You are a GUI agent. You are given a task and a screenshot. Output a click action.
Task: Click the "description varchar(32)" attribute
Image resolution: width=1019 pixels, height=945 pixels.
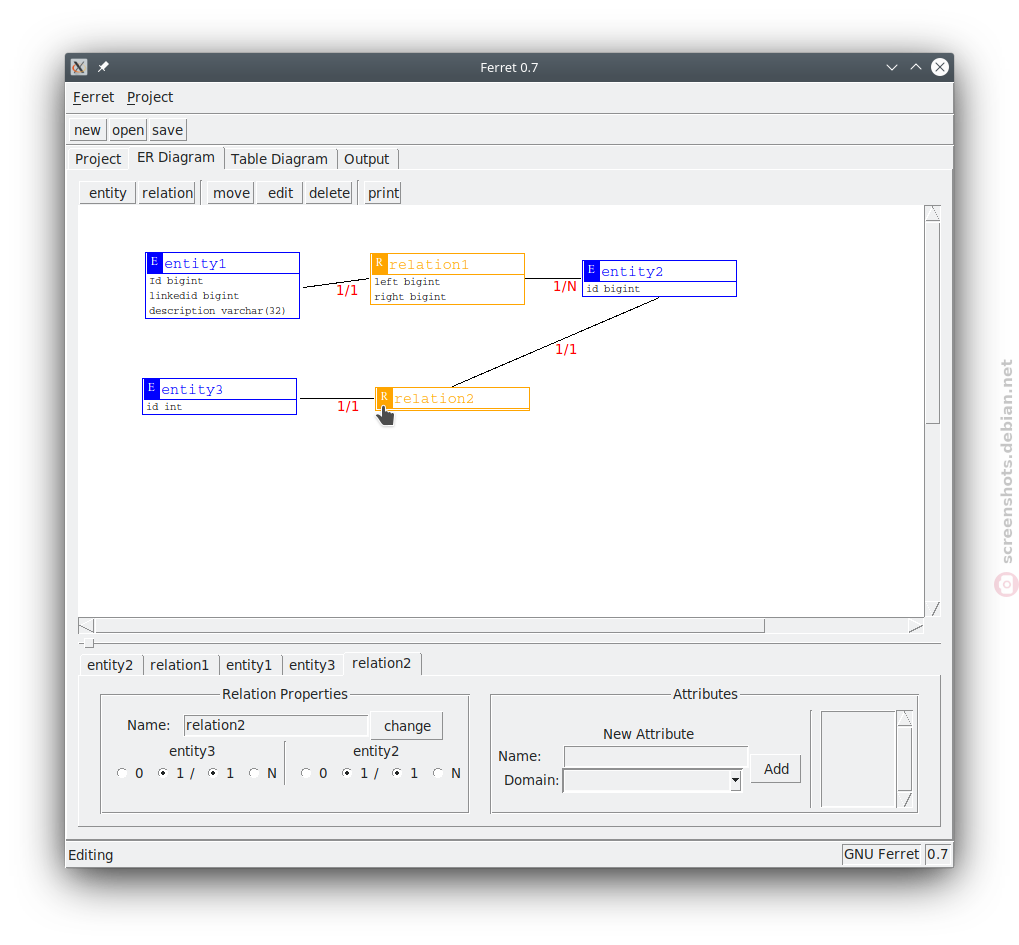click(x=217, y=311)
